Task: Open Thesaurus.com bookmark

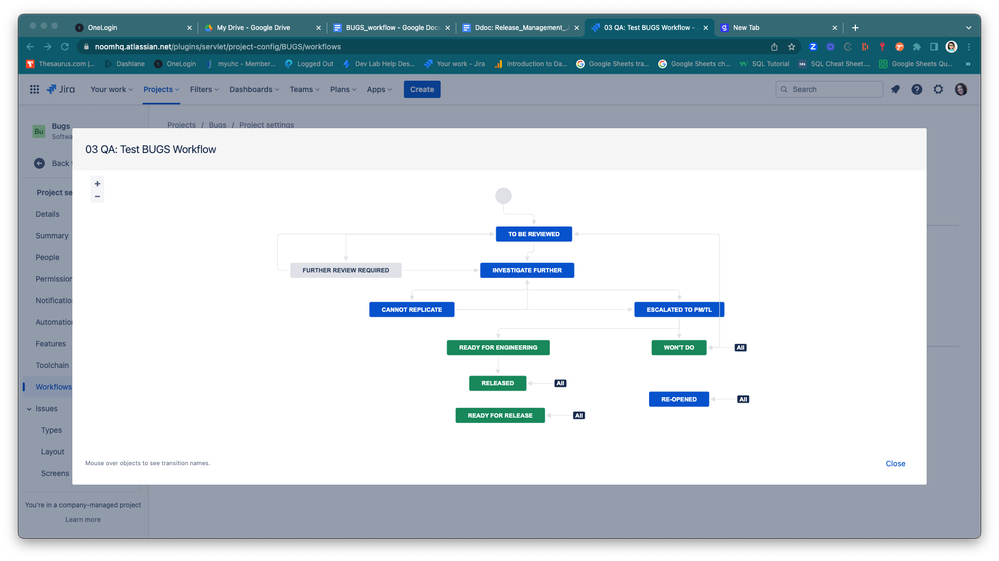Action: point(60,64)
